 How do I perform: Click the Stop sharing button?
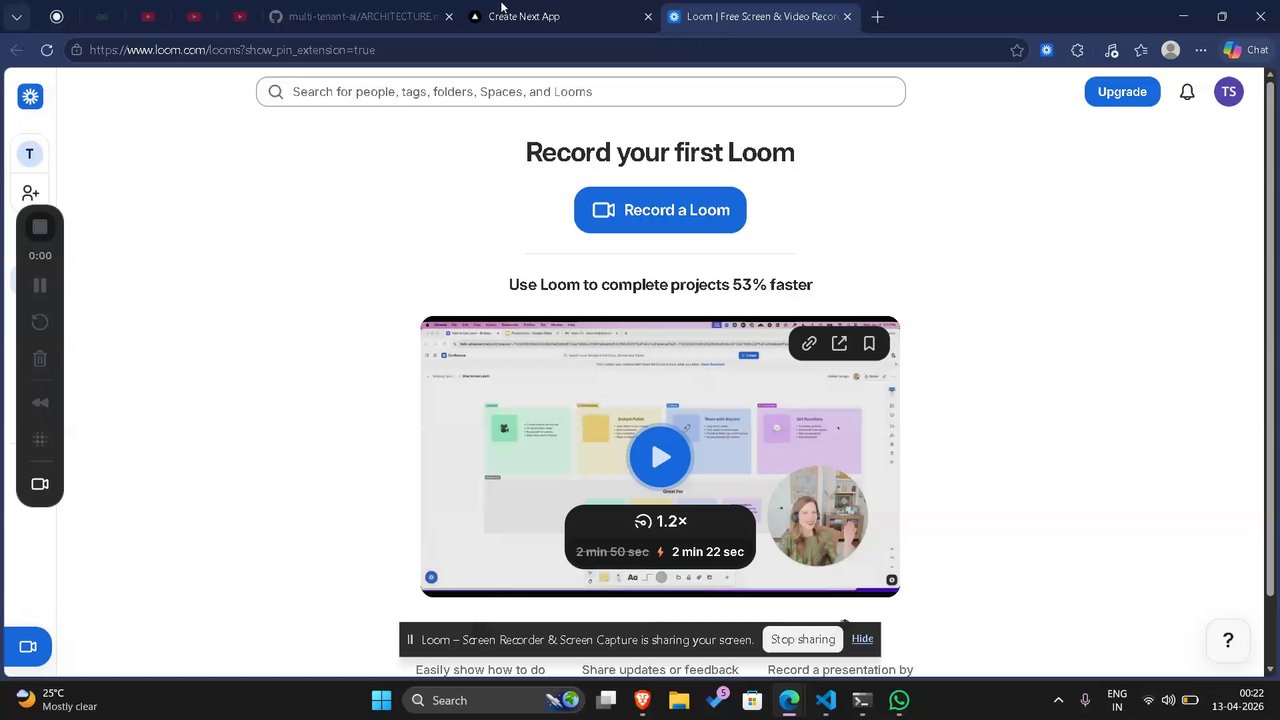[x=802, y=639]
